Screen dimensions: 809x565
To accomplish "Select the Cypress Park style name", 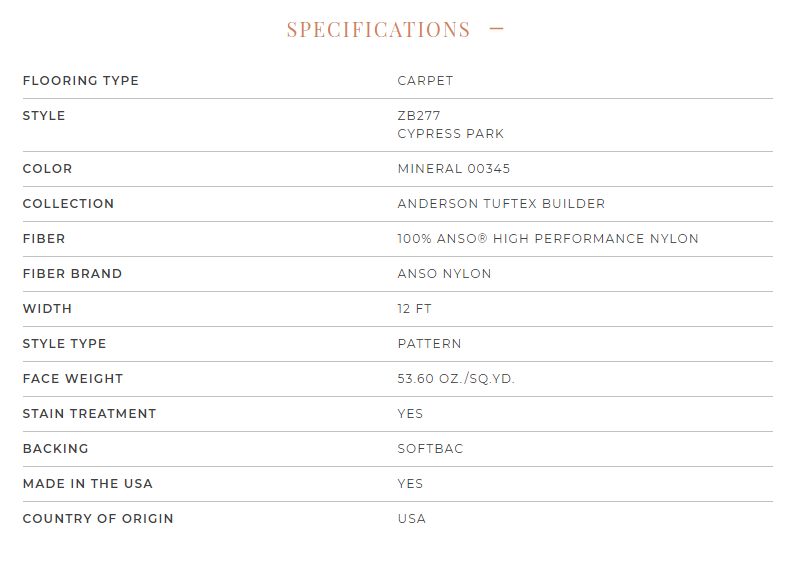I will click(450, 134).
